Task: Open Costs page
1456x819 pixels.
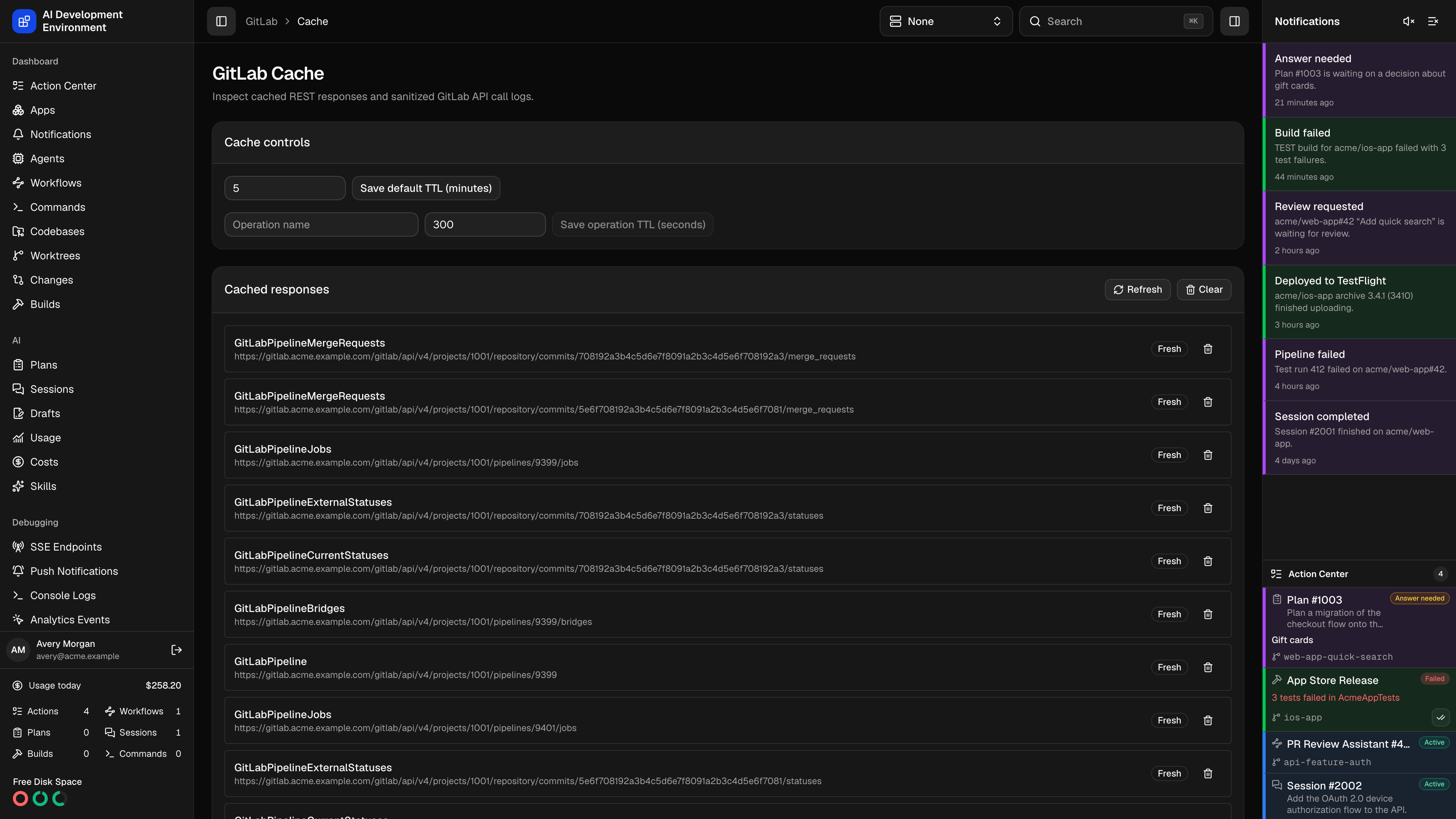Action: click(97, 462)
